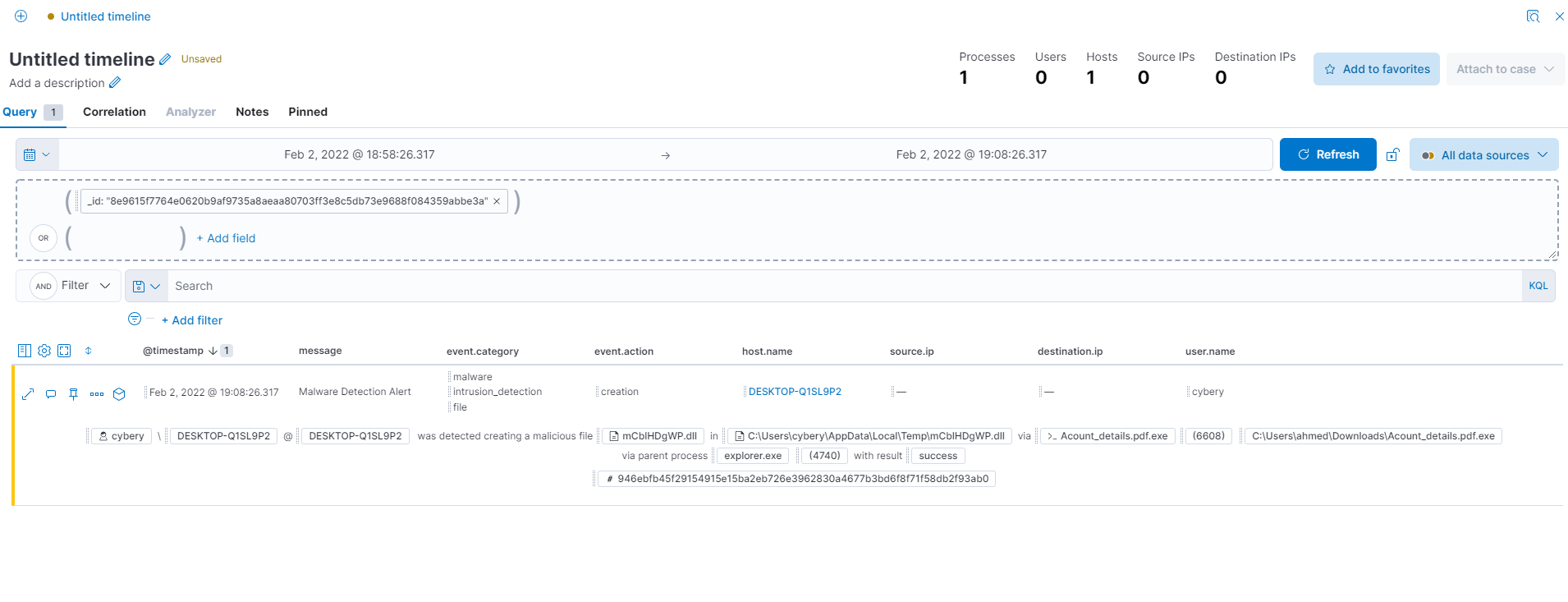Expand event details with the diagonal arrows icon
This screenshot has height=602, width=1568.
(x=28, y=394)
